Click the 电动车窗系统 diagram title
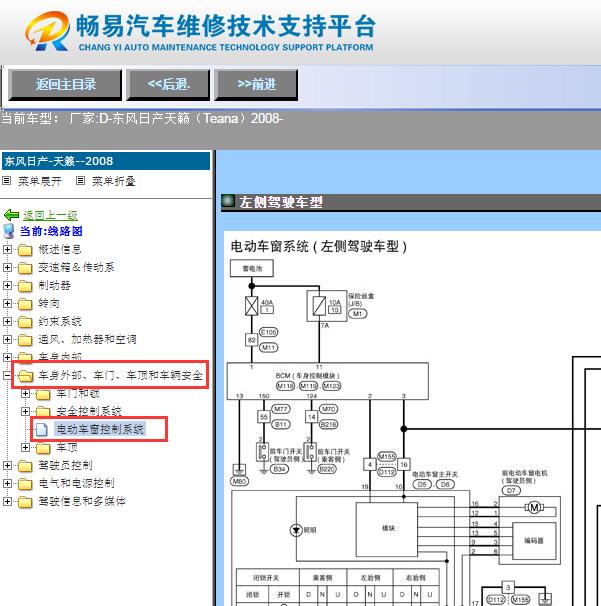The width and height of the screenshot is (601, 606). [318, 247]
